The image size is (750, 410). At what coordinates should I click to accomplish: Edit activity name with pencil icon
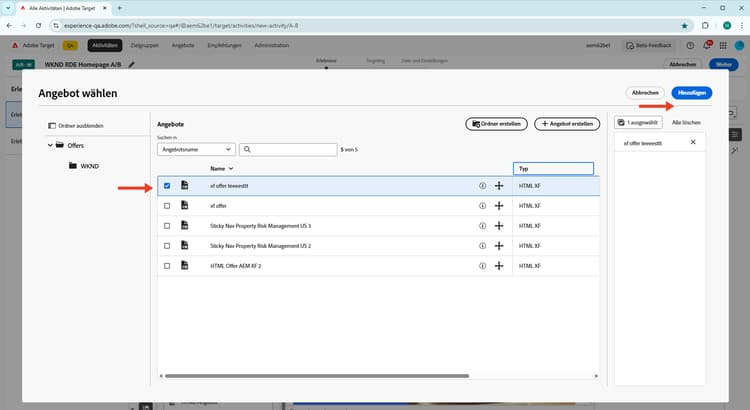click(131, 64)
